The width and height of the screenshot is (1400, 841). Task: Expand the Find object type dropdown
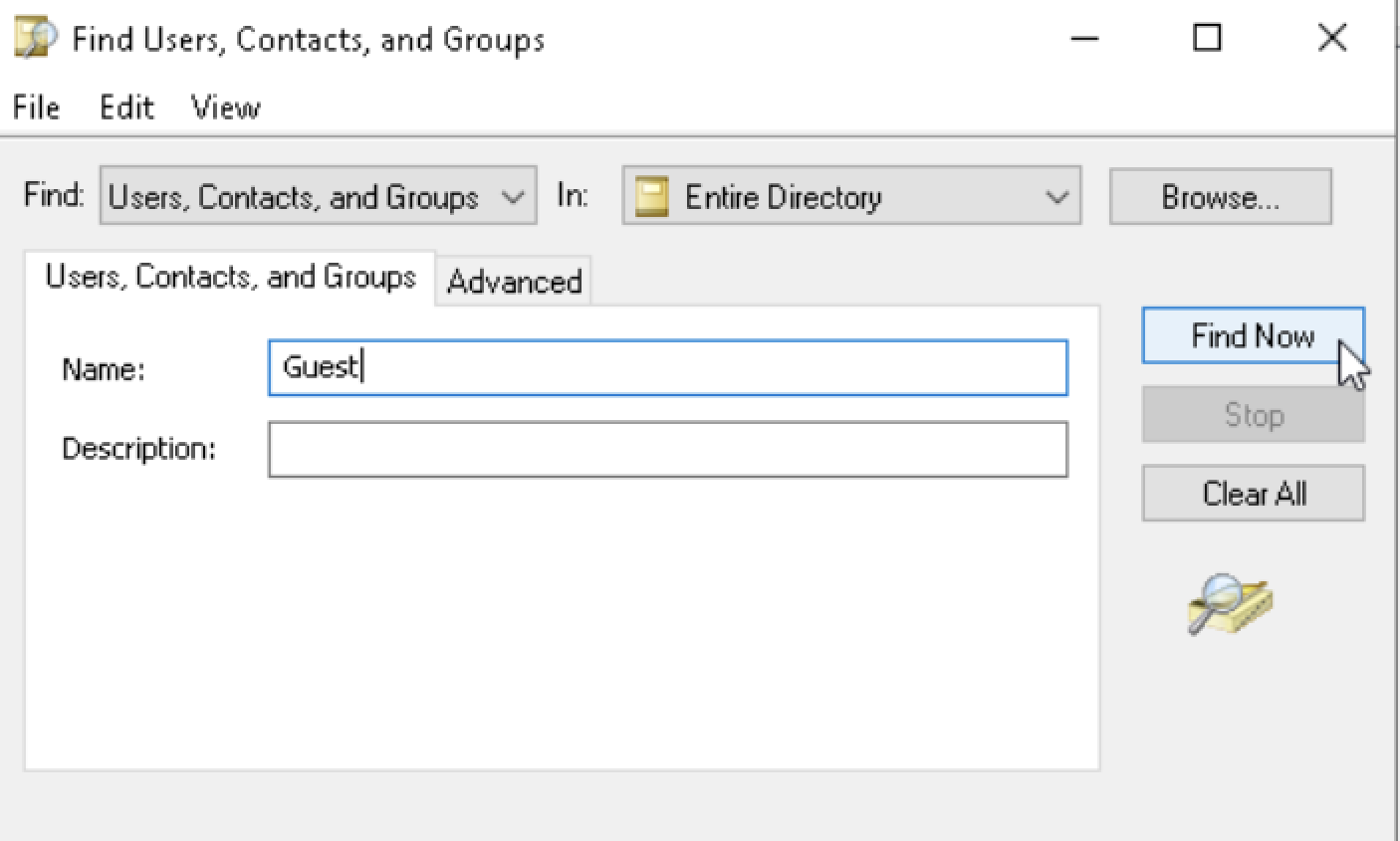click(x=318, y=196)
